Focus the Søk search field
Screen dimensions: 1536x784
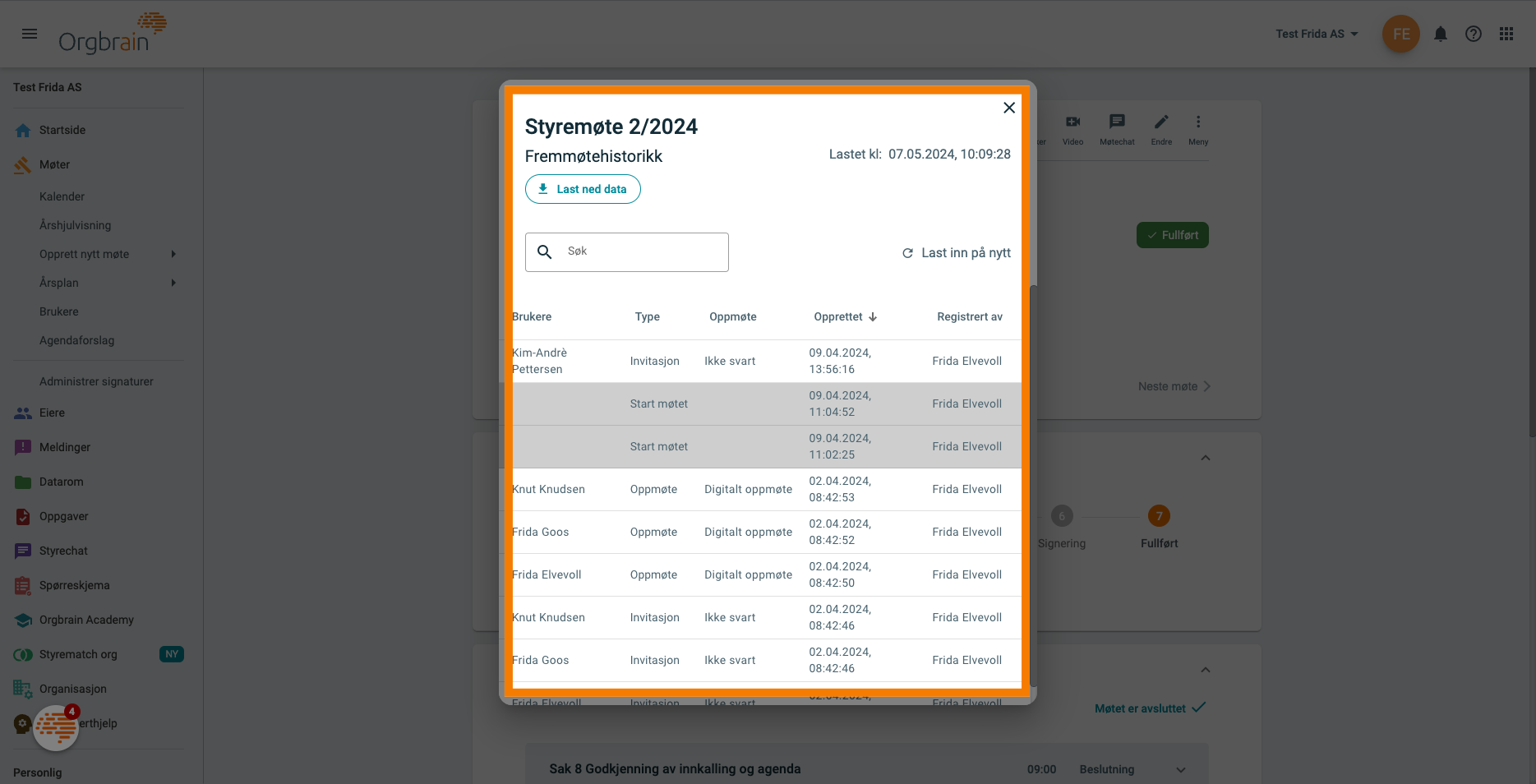point(627,251)
